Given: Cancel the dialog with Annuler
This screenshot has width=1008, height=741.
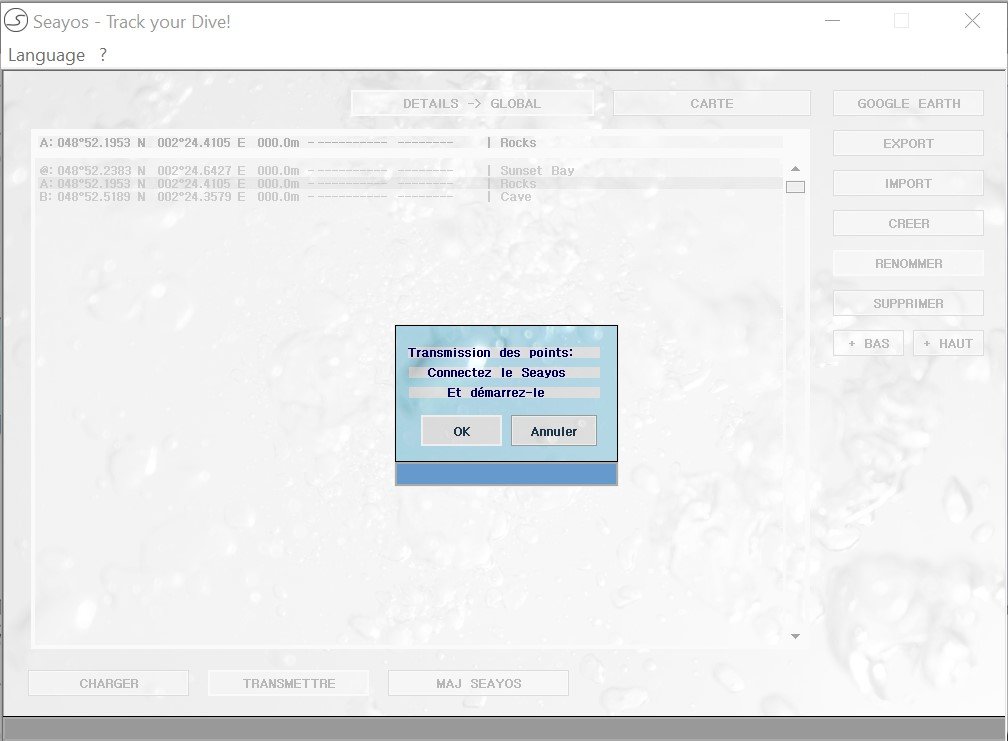Looking at the screenshot, I should click(x=554, y=431).
